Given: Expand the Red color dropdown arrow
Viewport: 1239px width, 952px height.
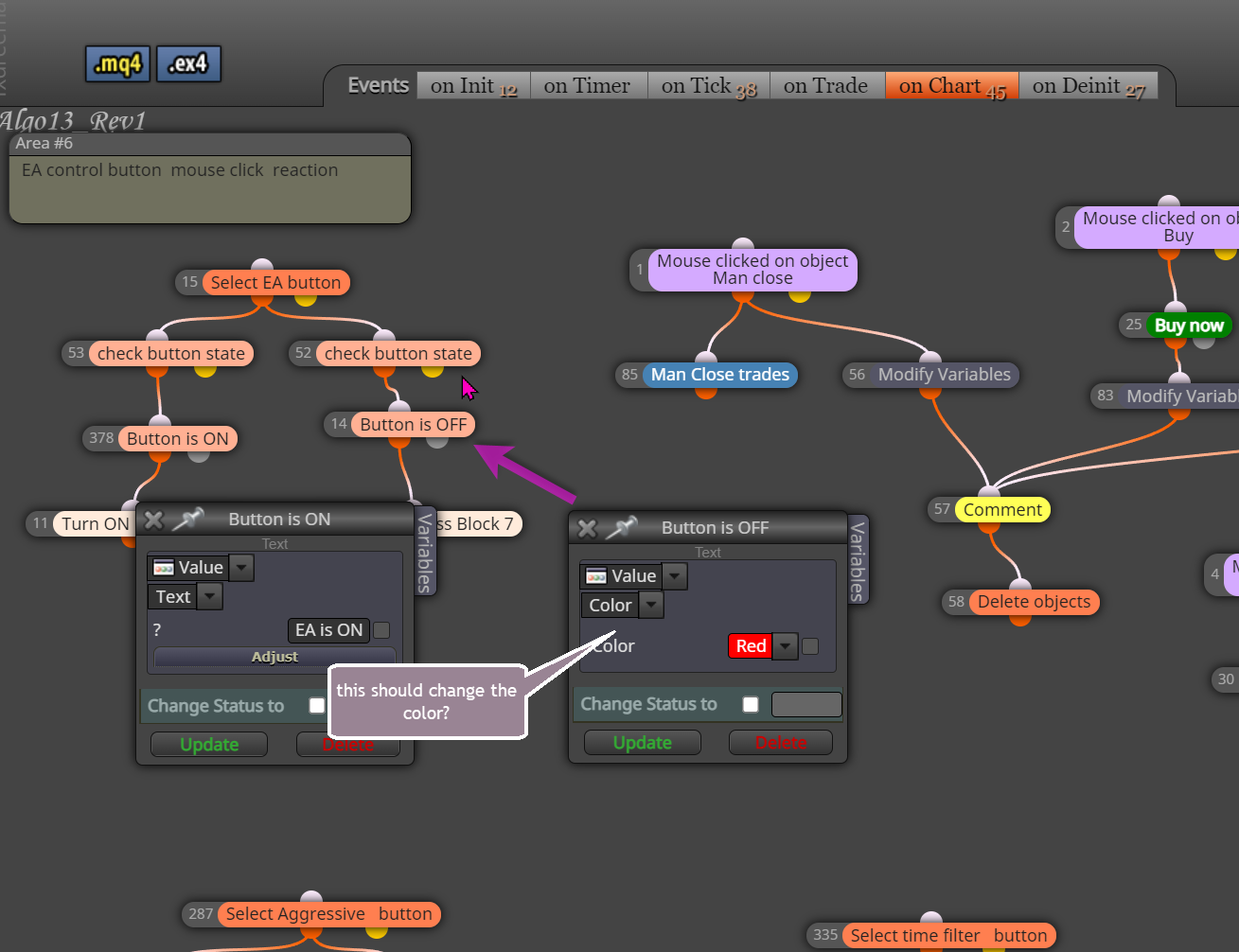Looking at the screenshot, I should point(785,646).
